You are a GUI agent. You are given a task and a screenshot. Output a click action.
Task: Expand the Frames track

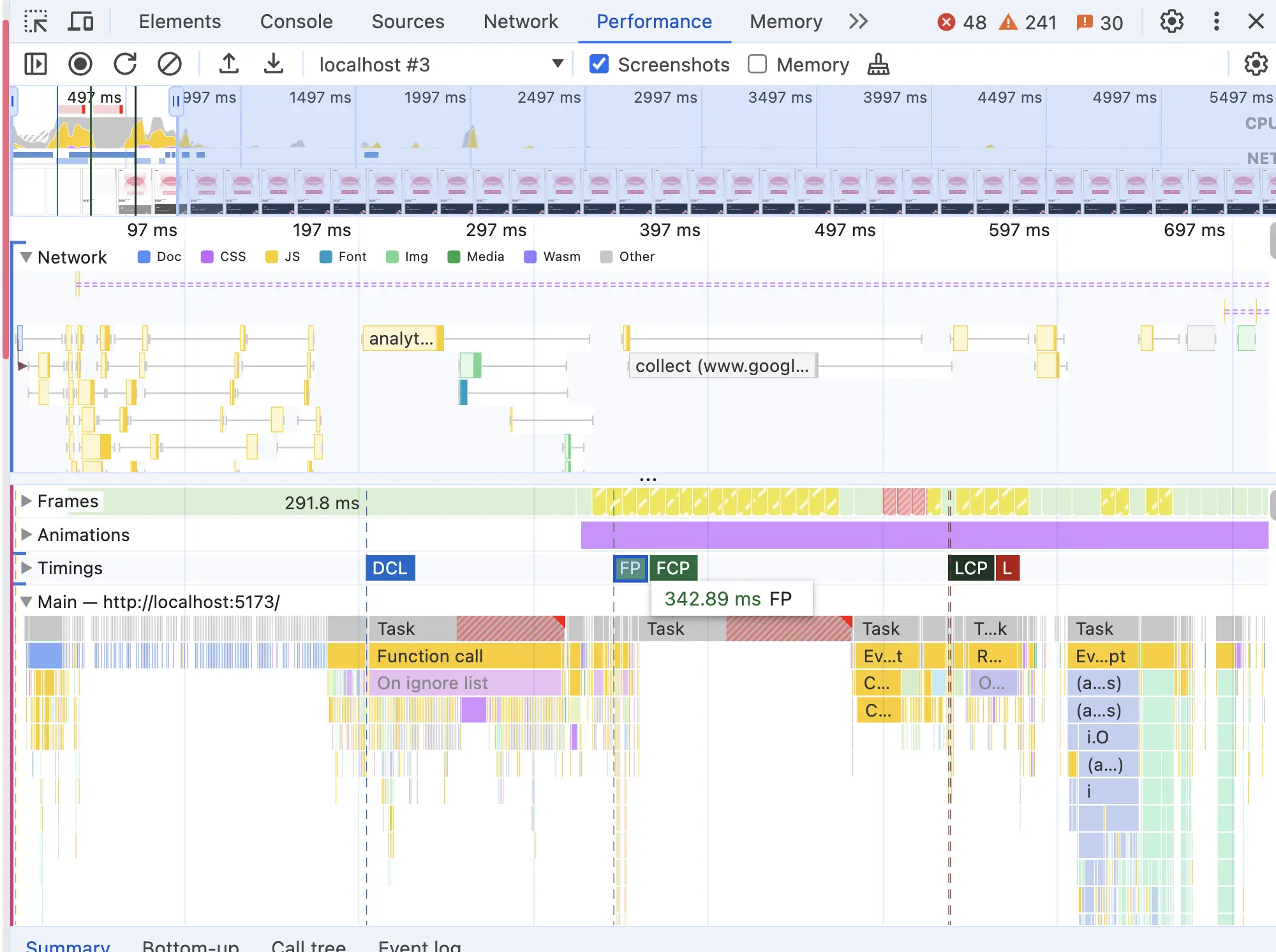(x=26, y=502)
